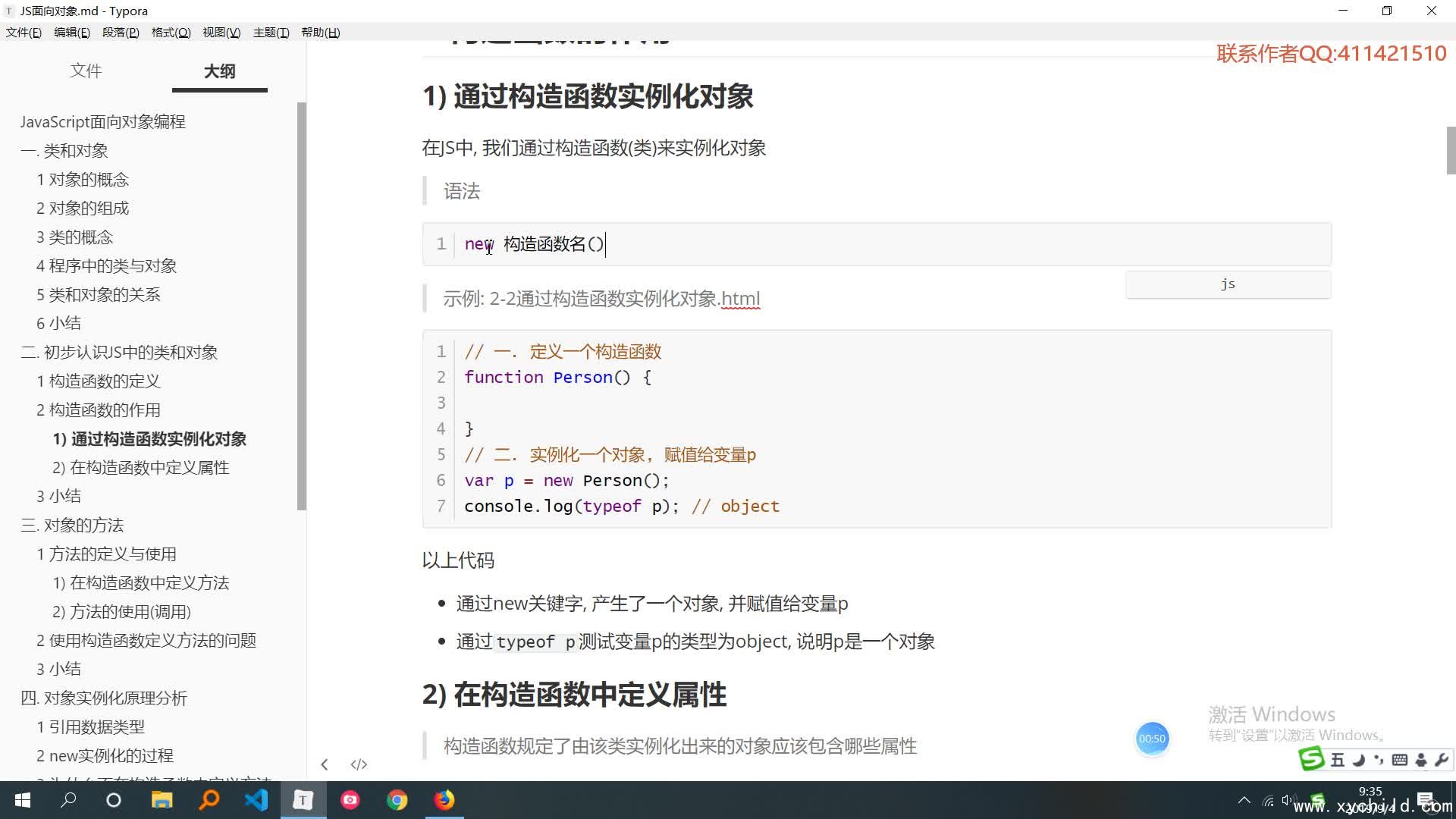
Task: Open outline item 5 类和对象的关系
Action: tap(99, 295)
